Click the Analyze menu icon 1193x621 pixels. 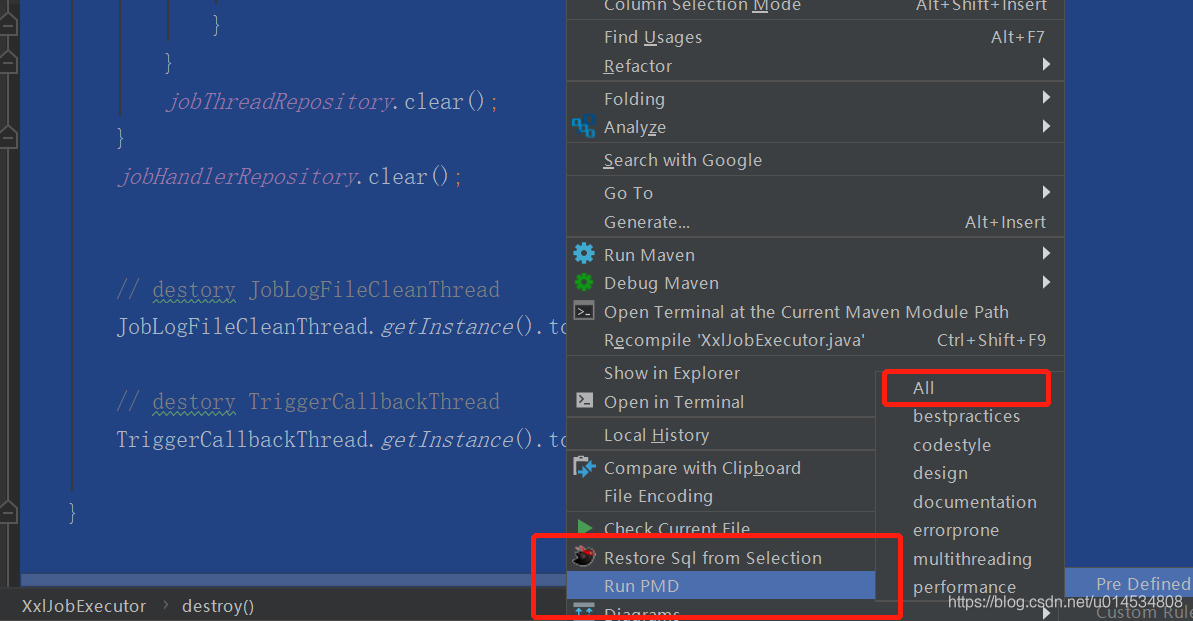[583, 127]
